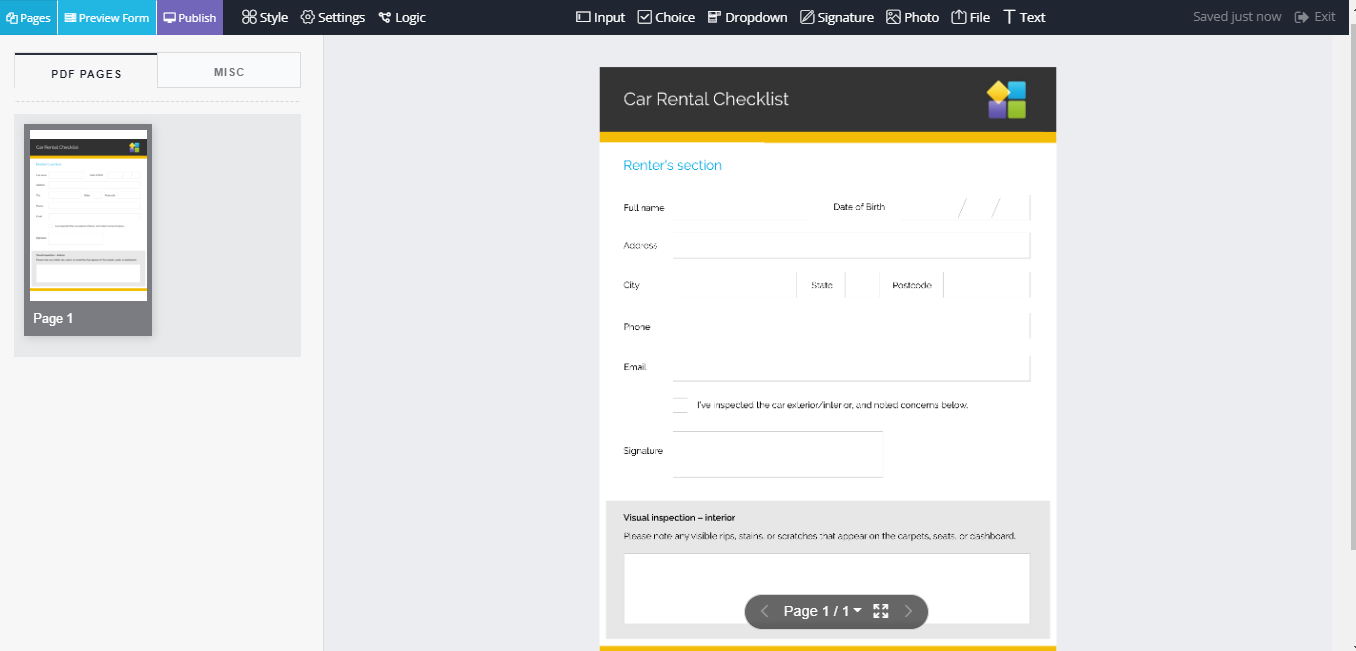Go to previous page arrow
The height and width of the screenshot is (651, 1356).
765,611
